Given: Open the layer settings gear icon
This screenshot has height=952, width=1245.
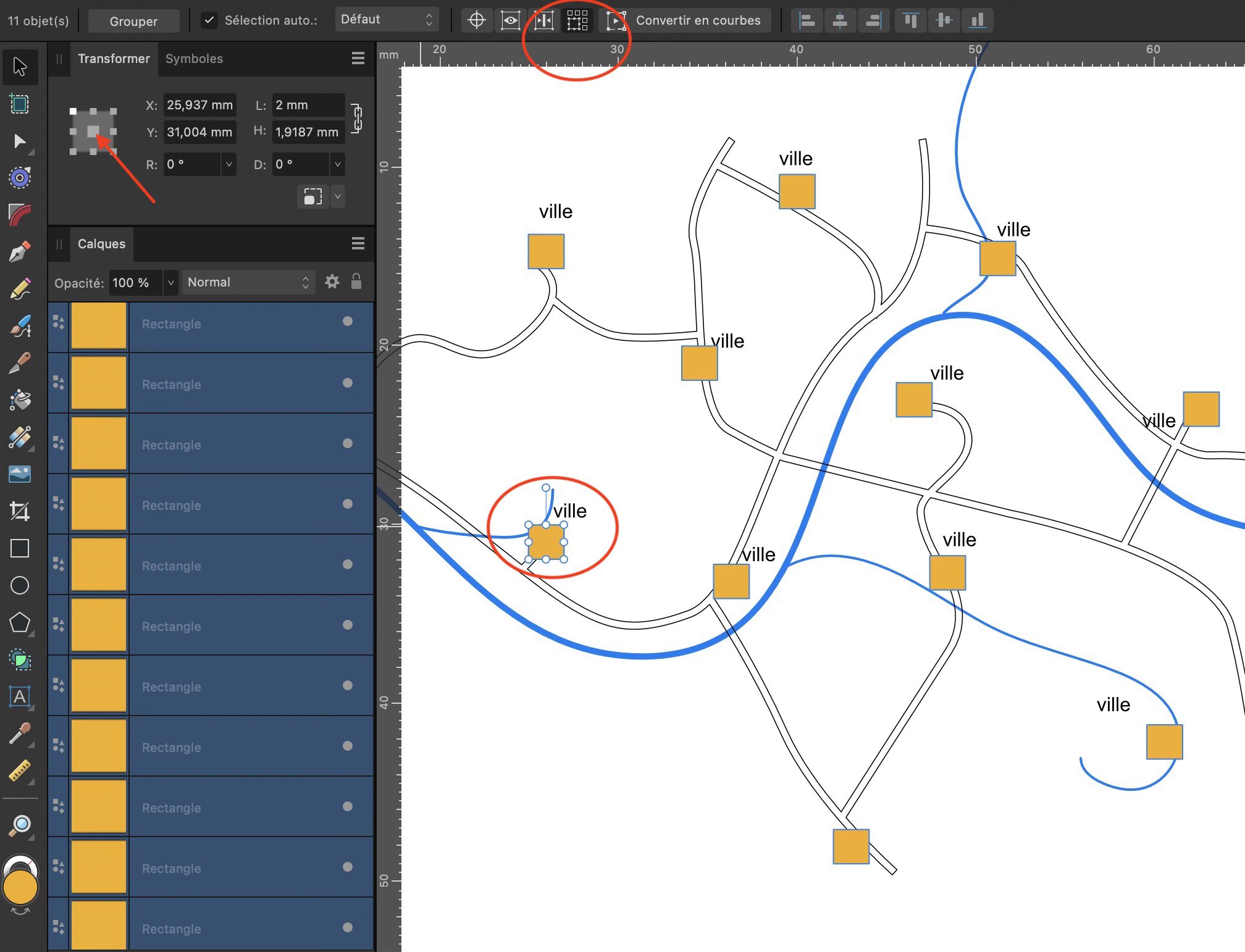Looking at the screenshot, I should (x=332, y=282).
